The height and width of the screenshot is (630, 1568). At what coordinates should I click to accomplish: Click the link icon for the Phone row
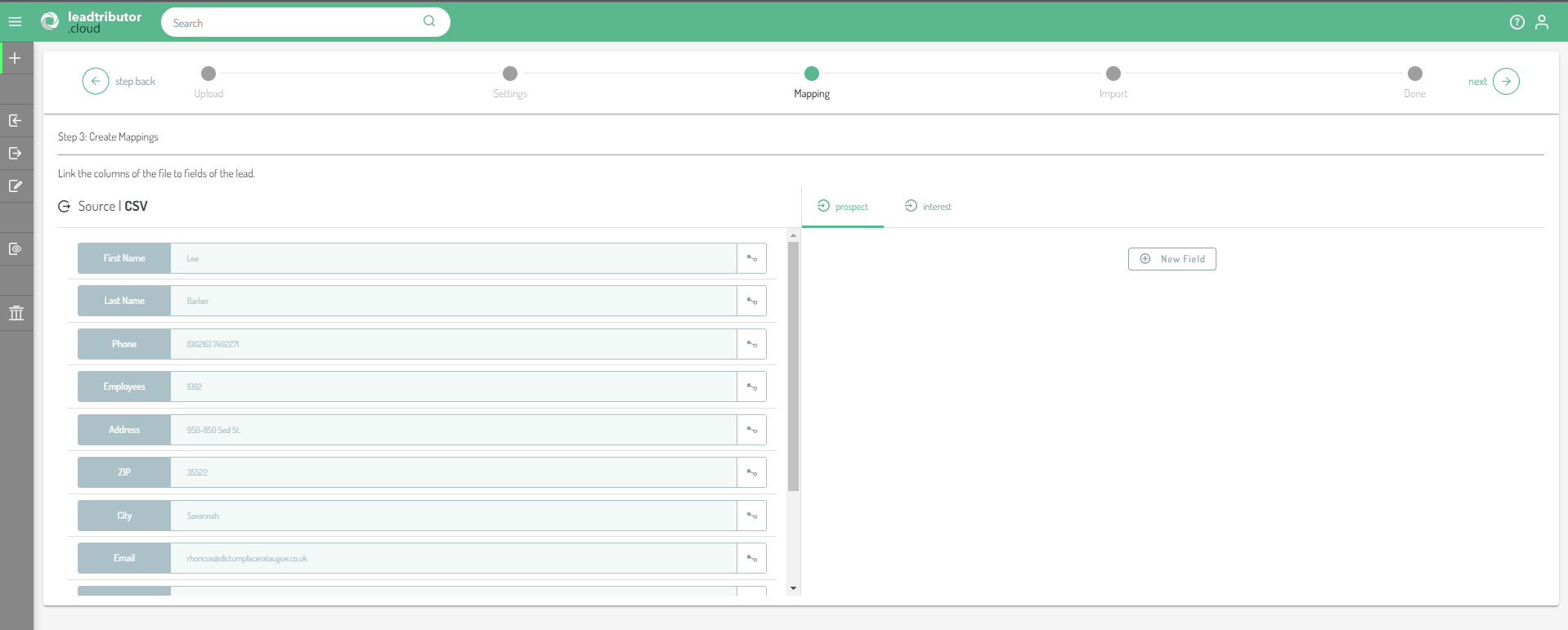coord(751,344)
